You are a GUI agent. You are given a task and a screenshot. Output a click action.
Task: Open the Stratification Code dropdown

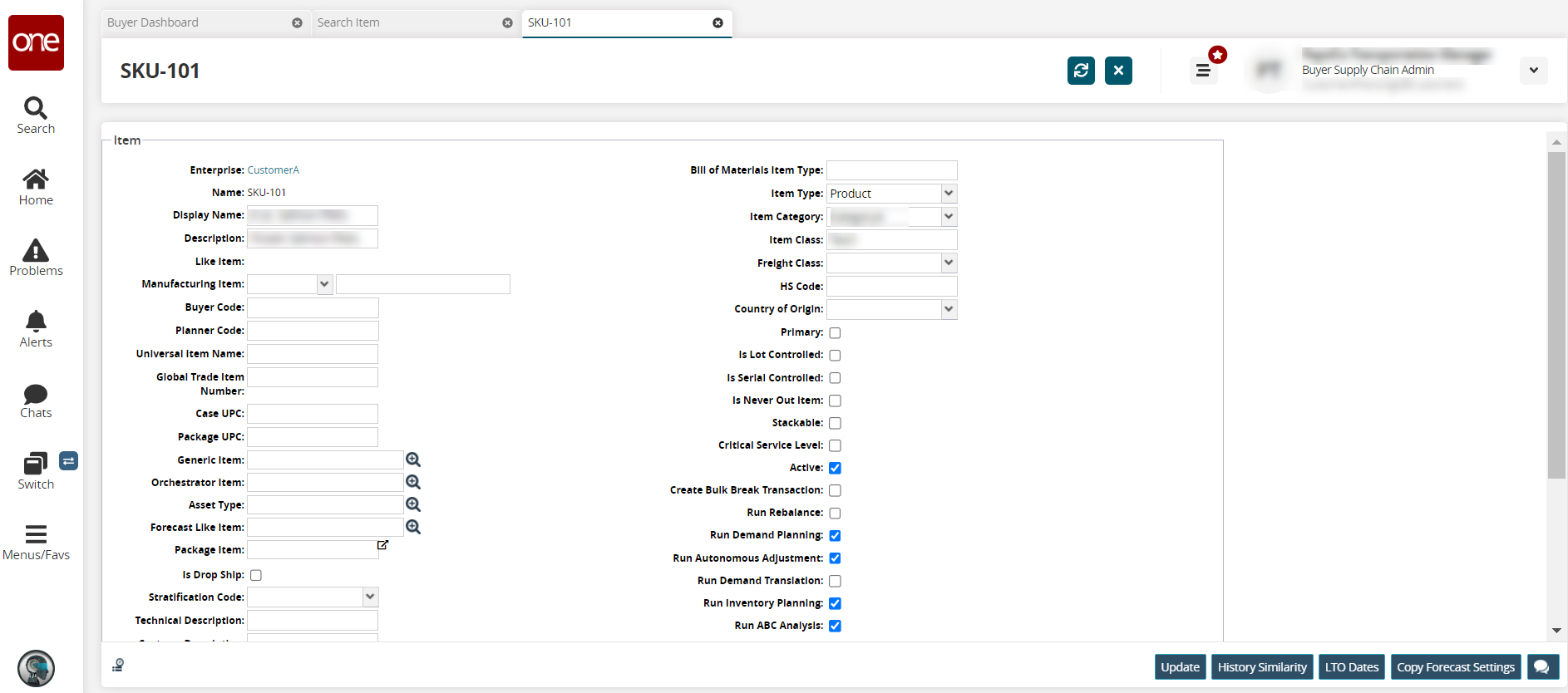(370, 597)
